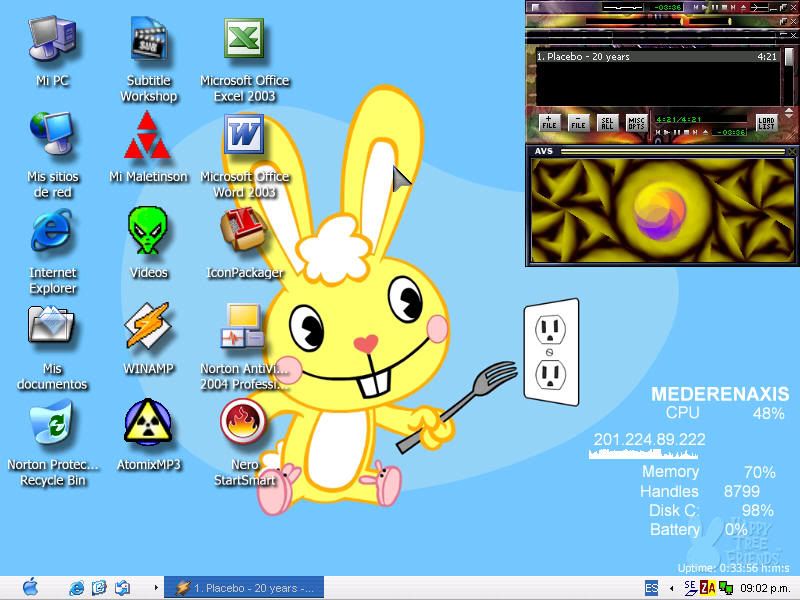Click the SEL ALL playlist button

[608, 122]
